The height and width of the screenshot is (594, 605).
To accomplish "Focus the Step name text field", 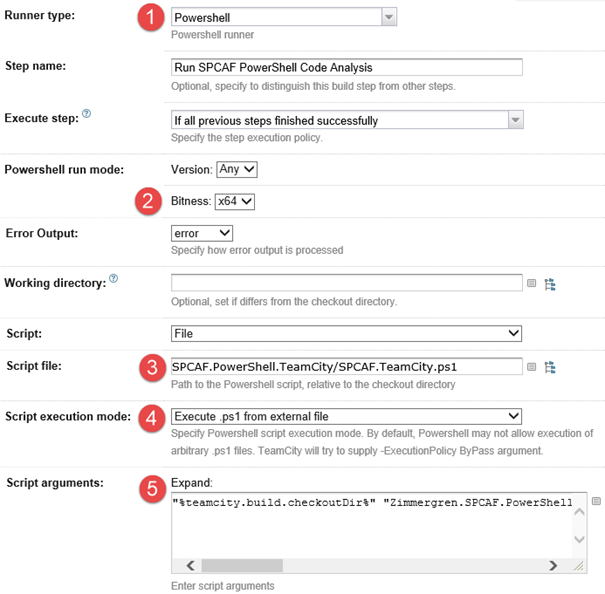I will [x=346, y=67].
